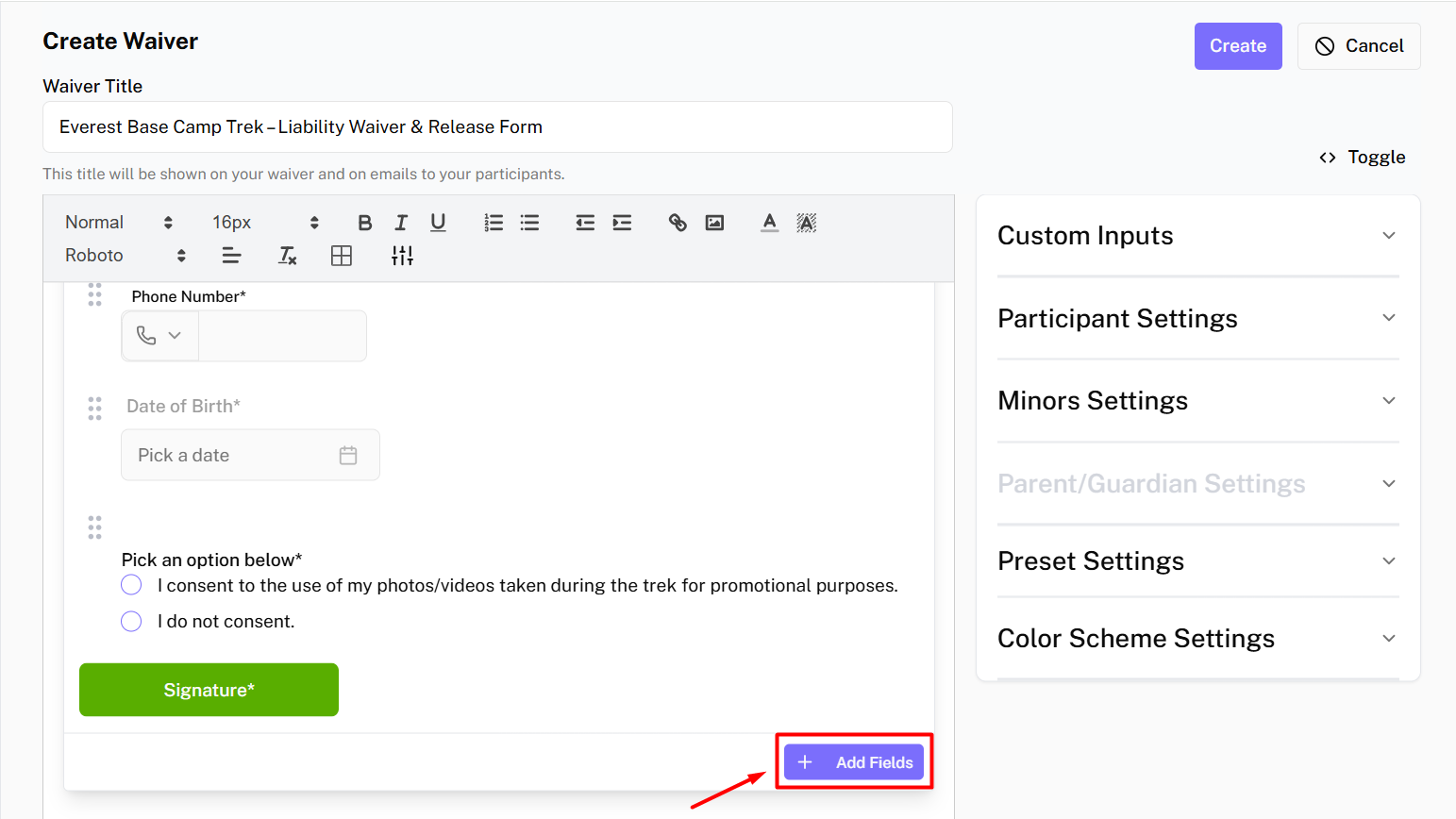Expand the Custom Inputs section

pyautogui.click(x=1197, y=236)
